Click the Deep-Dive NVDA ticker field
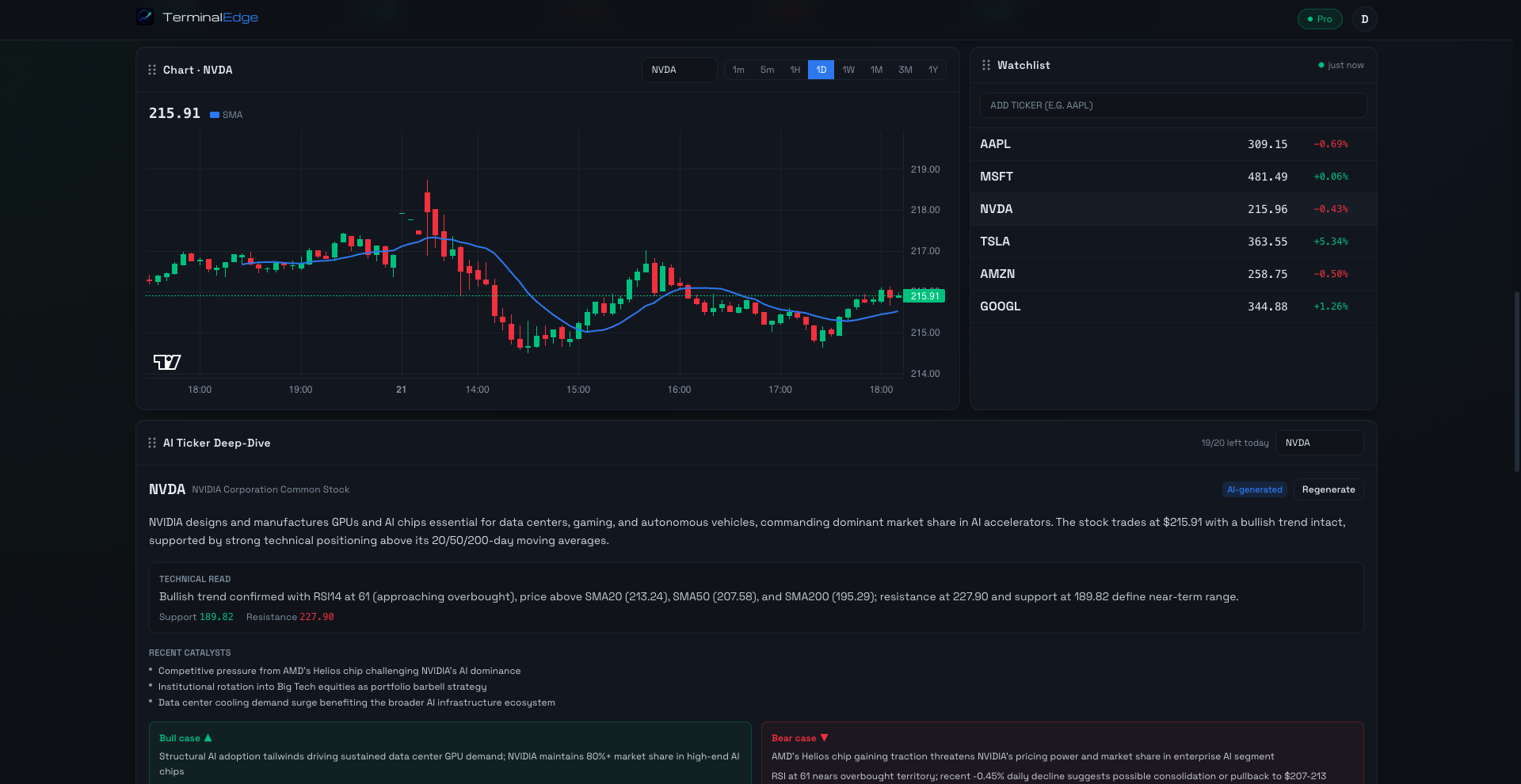Image resolution: width=1521 pixels, height=784 pixels. click(1319, 443)
